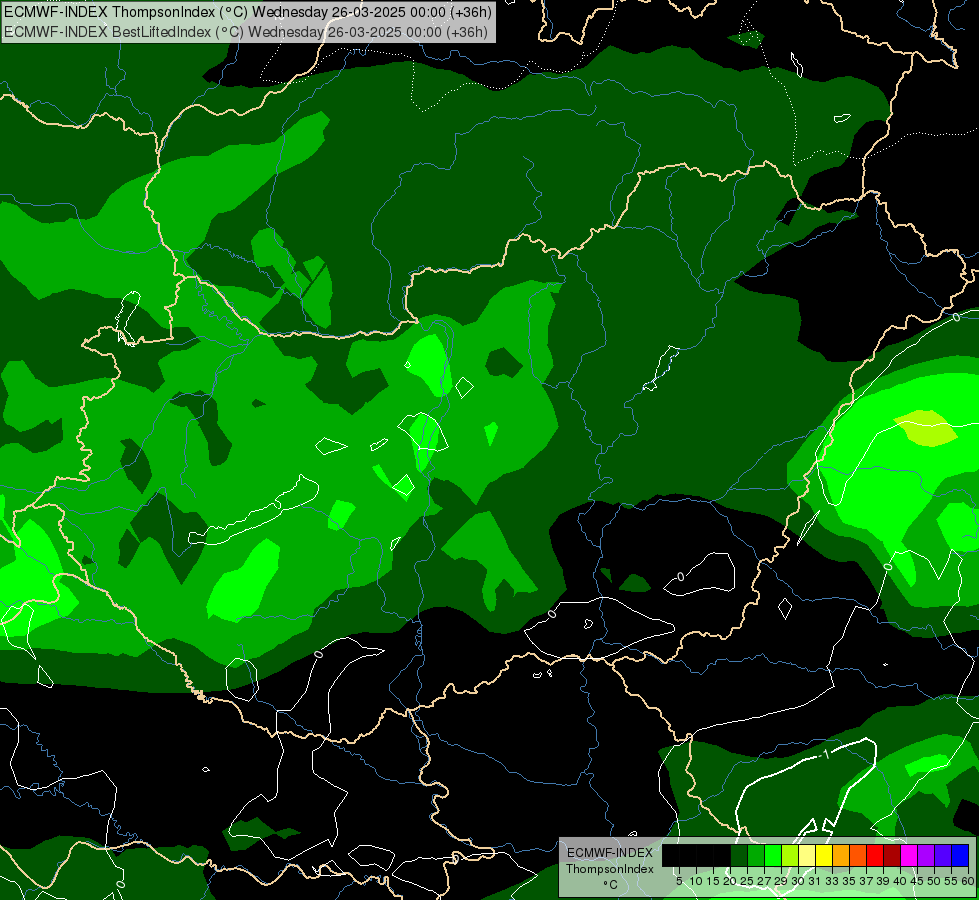Click the indigo 50–55 legend swatch
The width and height of the screenshot is (979, 900).
coord(943,855)
